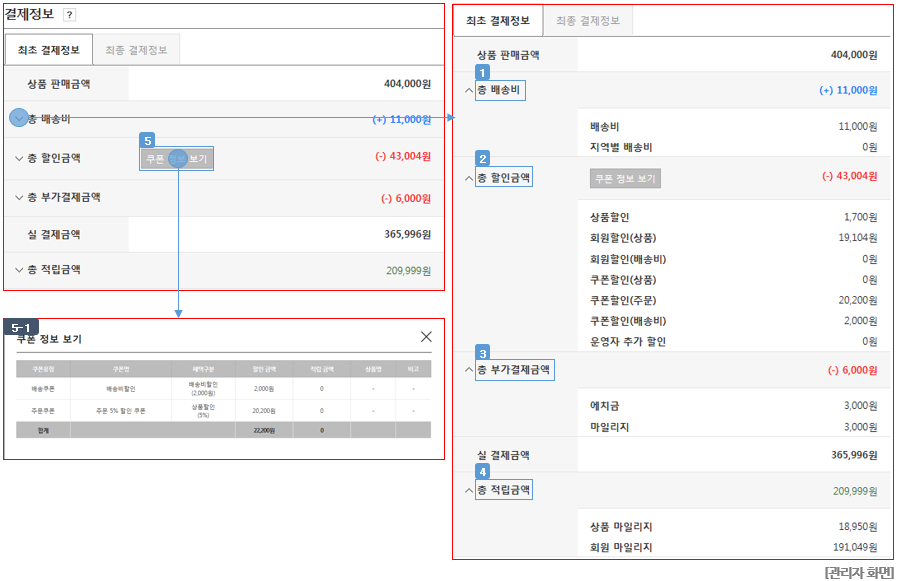Click the 19,104원 value
898x581 pixels.
coord(858,238)
